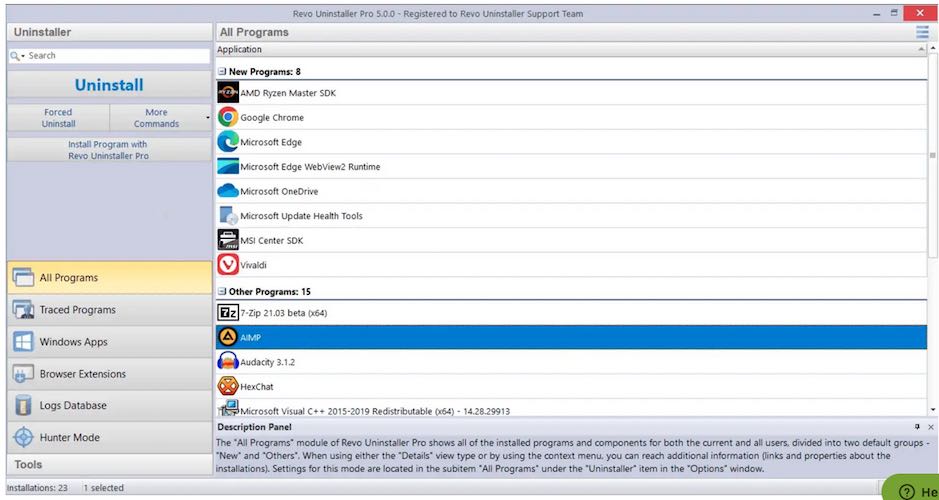This screenshot has height=500, width=939.
Task: Click the All Programs sidebar icon
Action: pos(23,278)
